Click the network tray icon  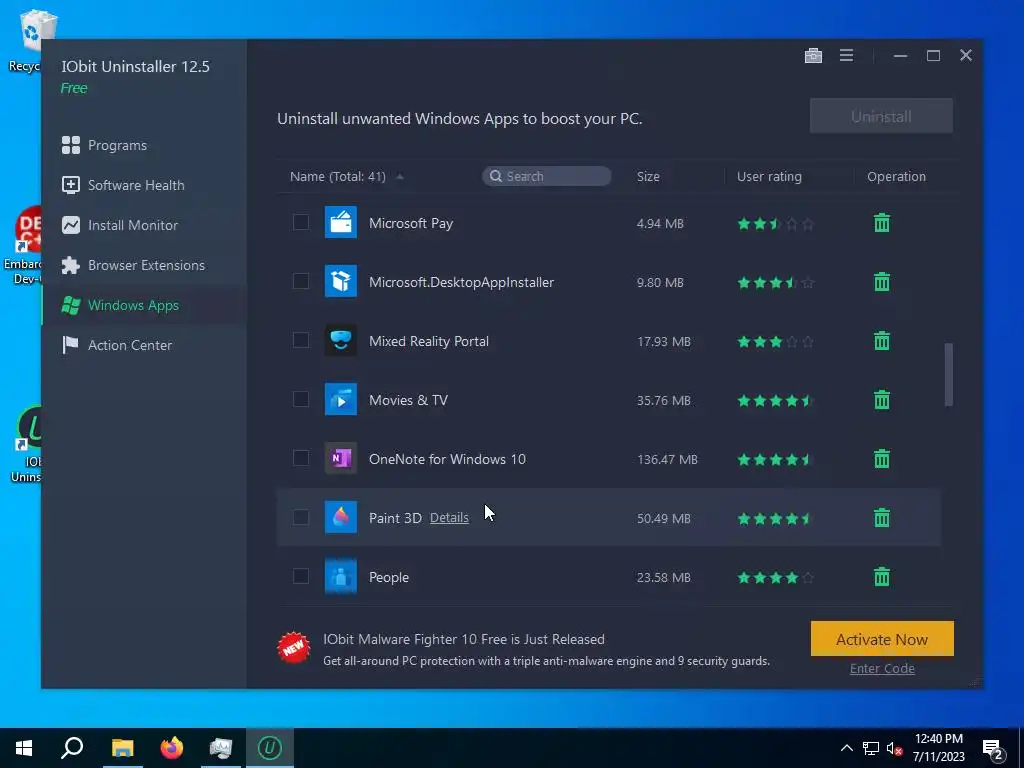click(x=871, y=749)
